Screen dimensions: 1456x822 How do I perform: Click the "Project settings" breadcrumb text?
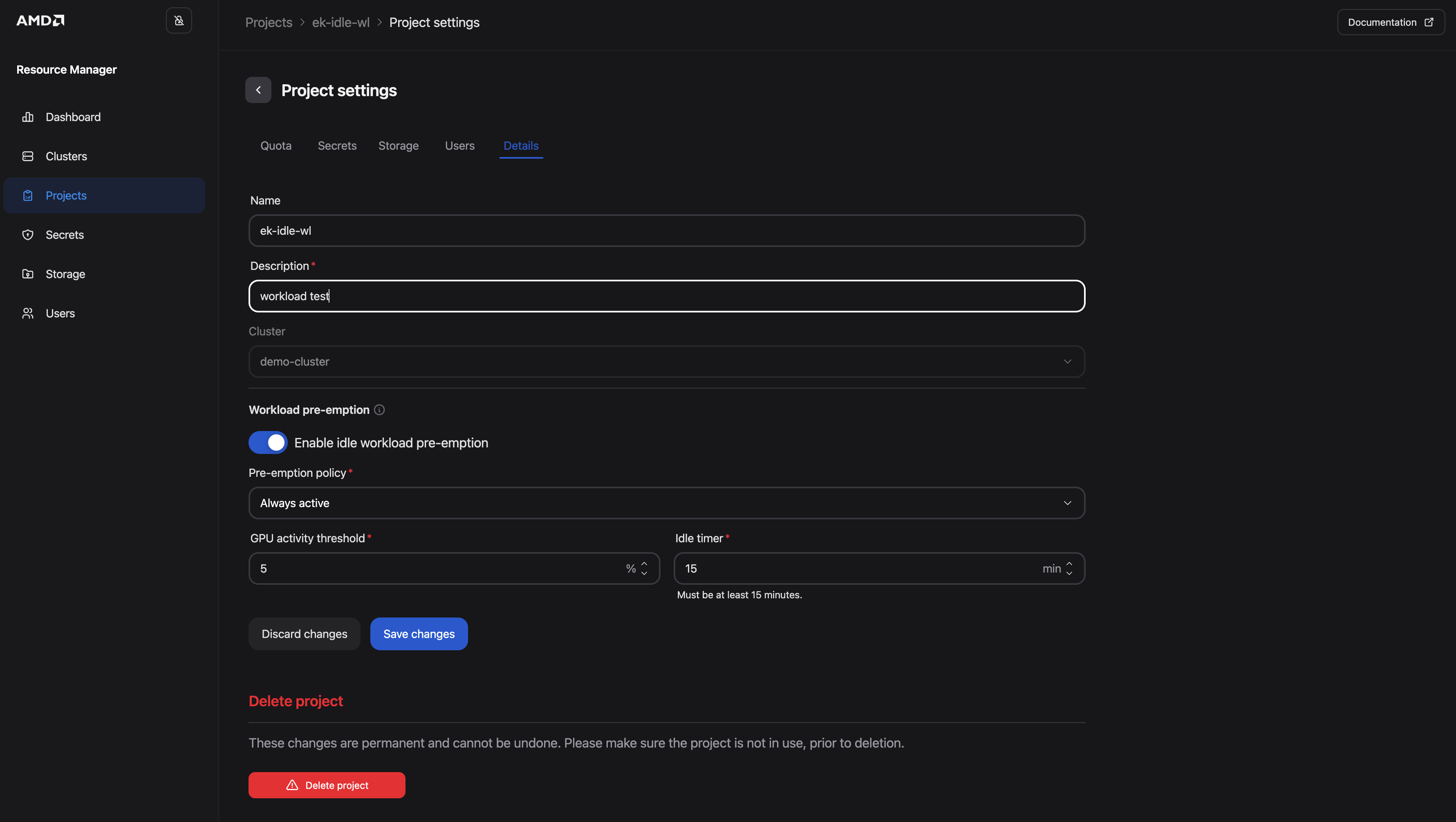(434, 22)
